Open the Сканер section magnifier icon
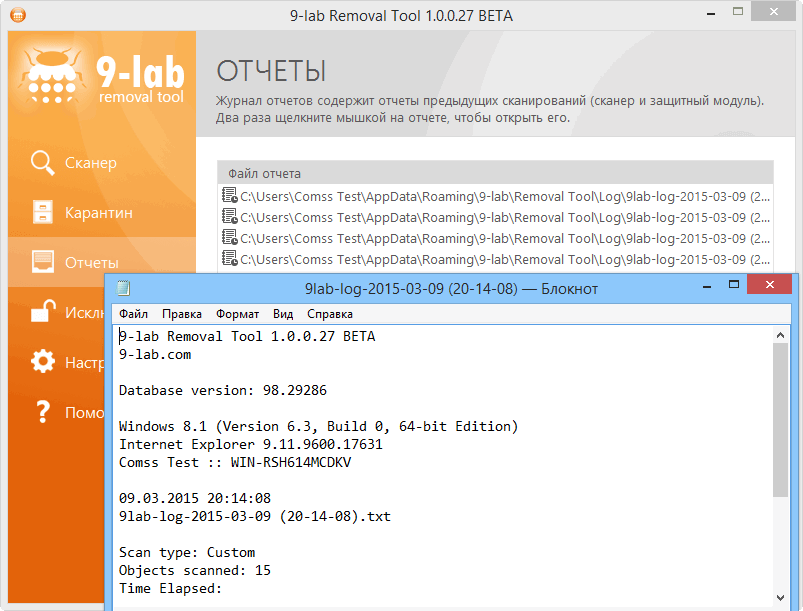Viewport: 803px width, 611px height. coord(43,163)
